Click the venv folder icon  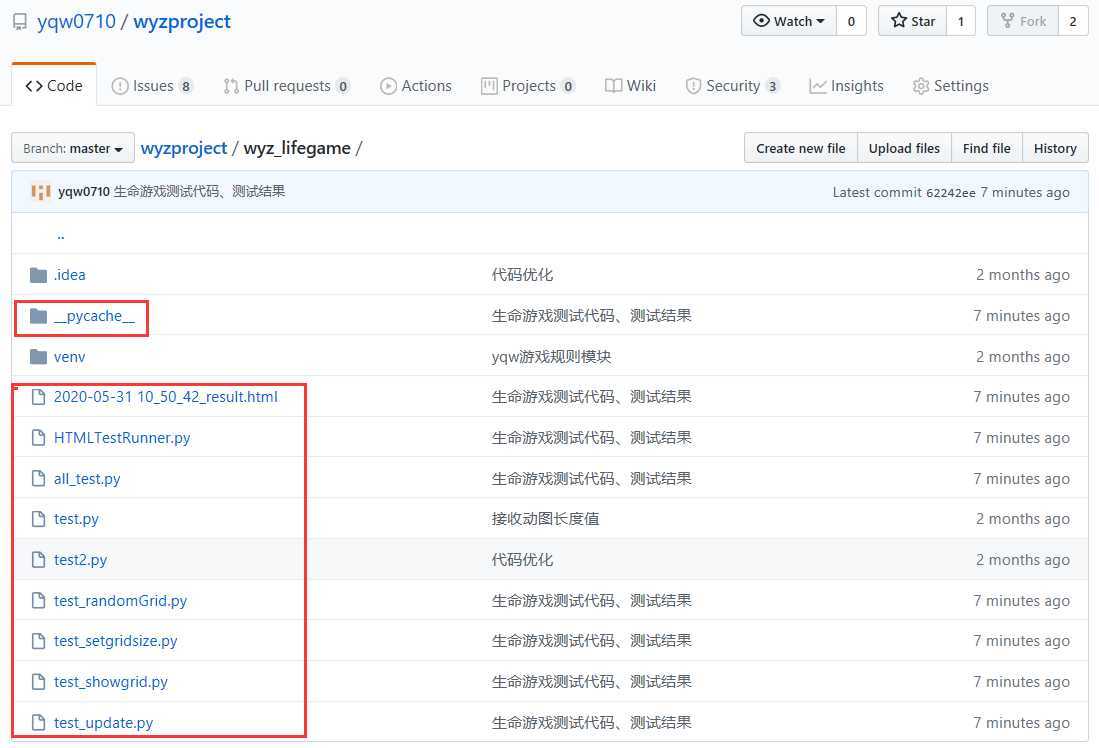tap(39, 357)
